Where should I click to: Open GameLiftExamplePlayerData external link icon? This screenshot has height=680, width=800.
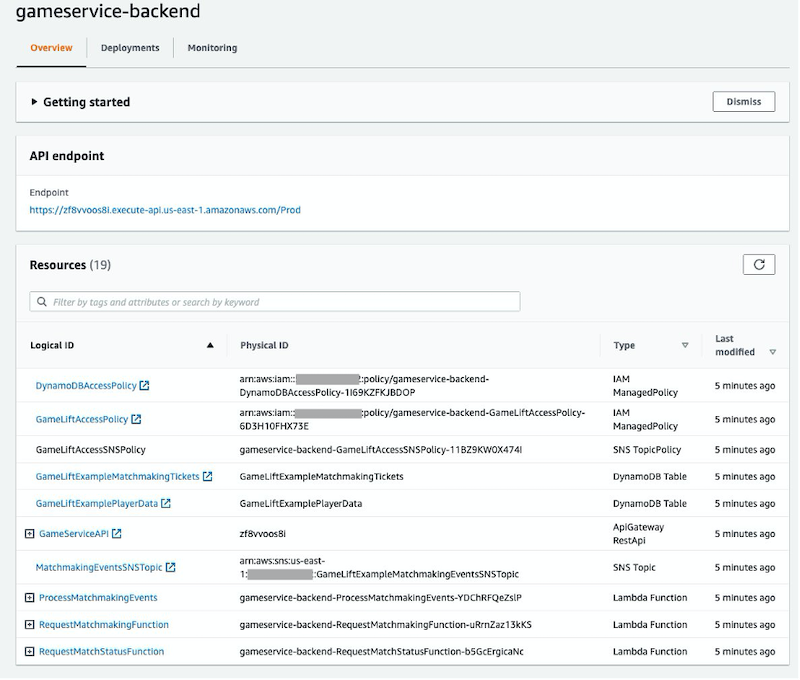click(x=167, y=503)
